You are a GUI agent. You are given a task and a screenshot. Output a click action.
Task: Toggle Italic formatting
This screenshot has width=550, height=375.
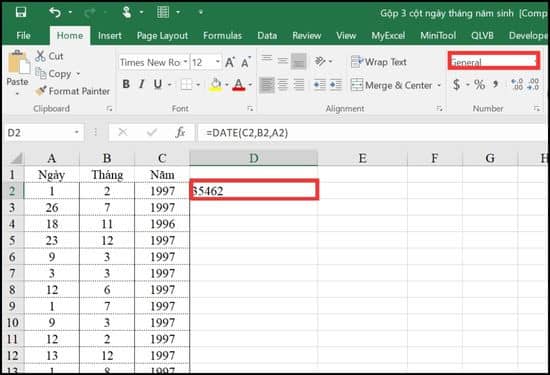(141, 84)
